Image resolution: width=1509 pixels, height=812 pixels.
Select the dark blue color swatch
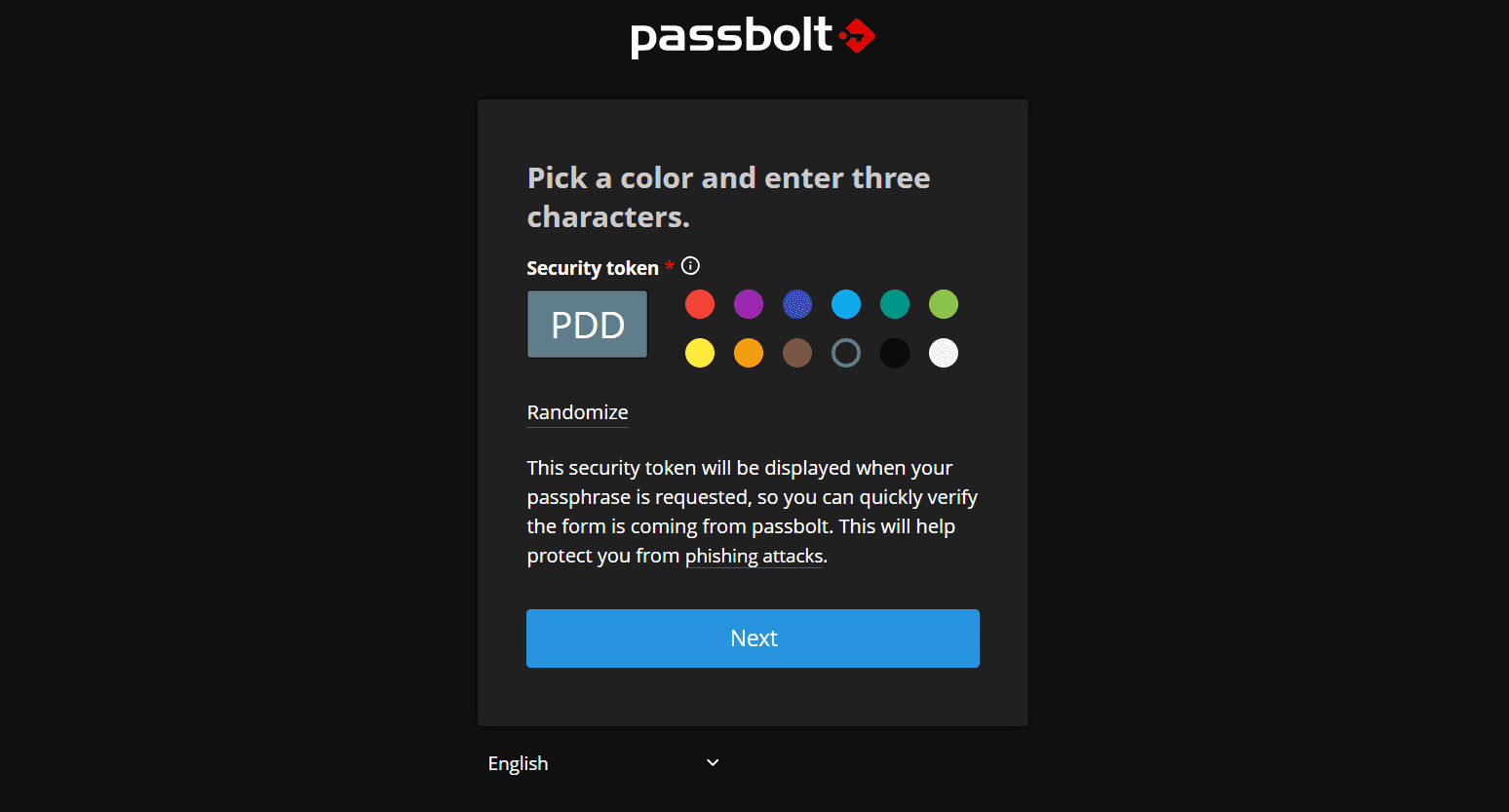click(x=797, y=304)
